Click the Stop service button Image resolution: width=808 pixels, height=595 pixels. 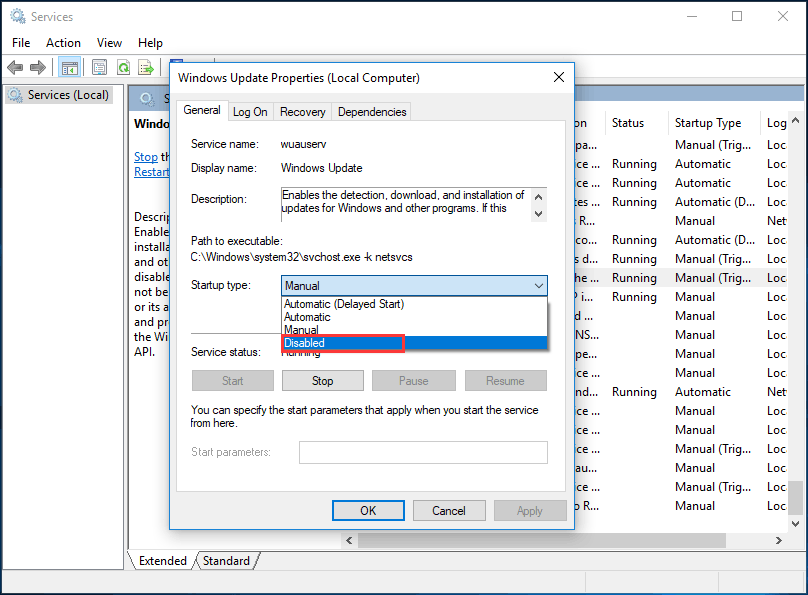(323, 381)
